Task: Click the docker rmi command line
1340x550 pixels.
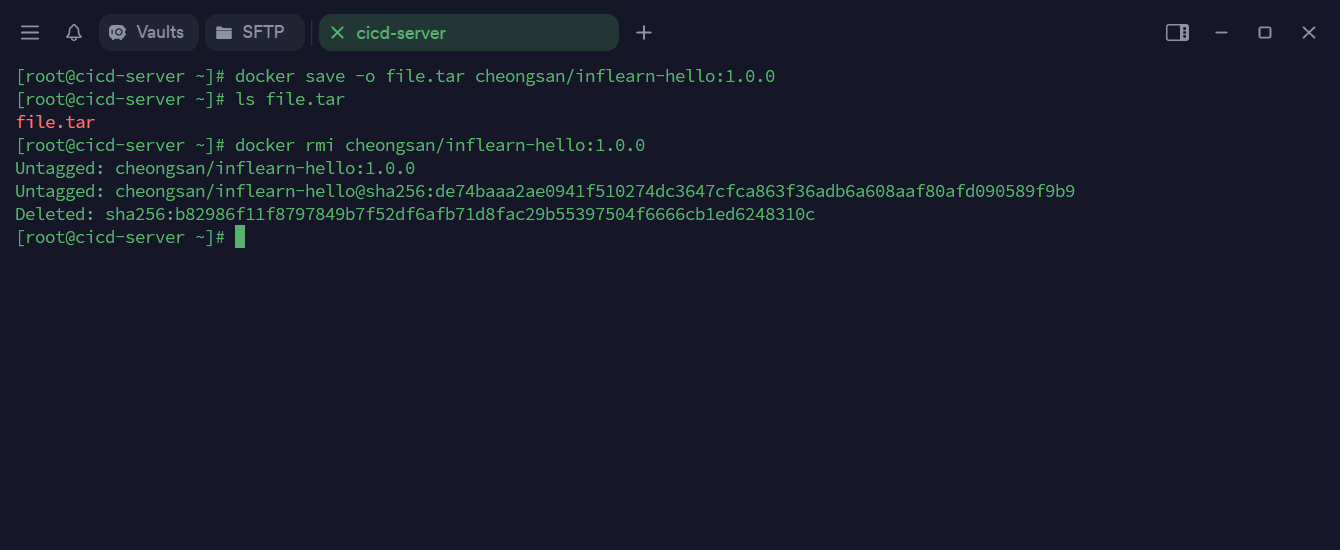Action: coord(440,145)
